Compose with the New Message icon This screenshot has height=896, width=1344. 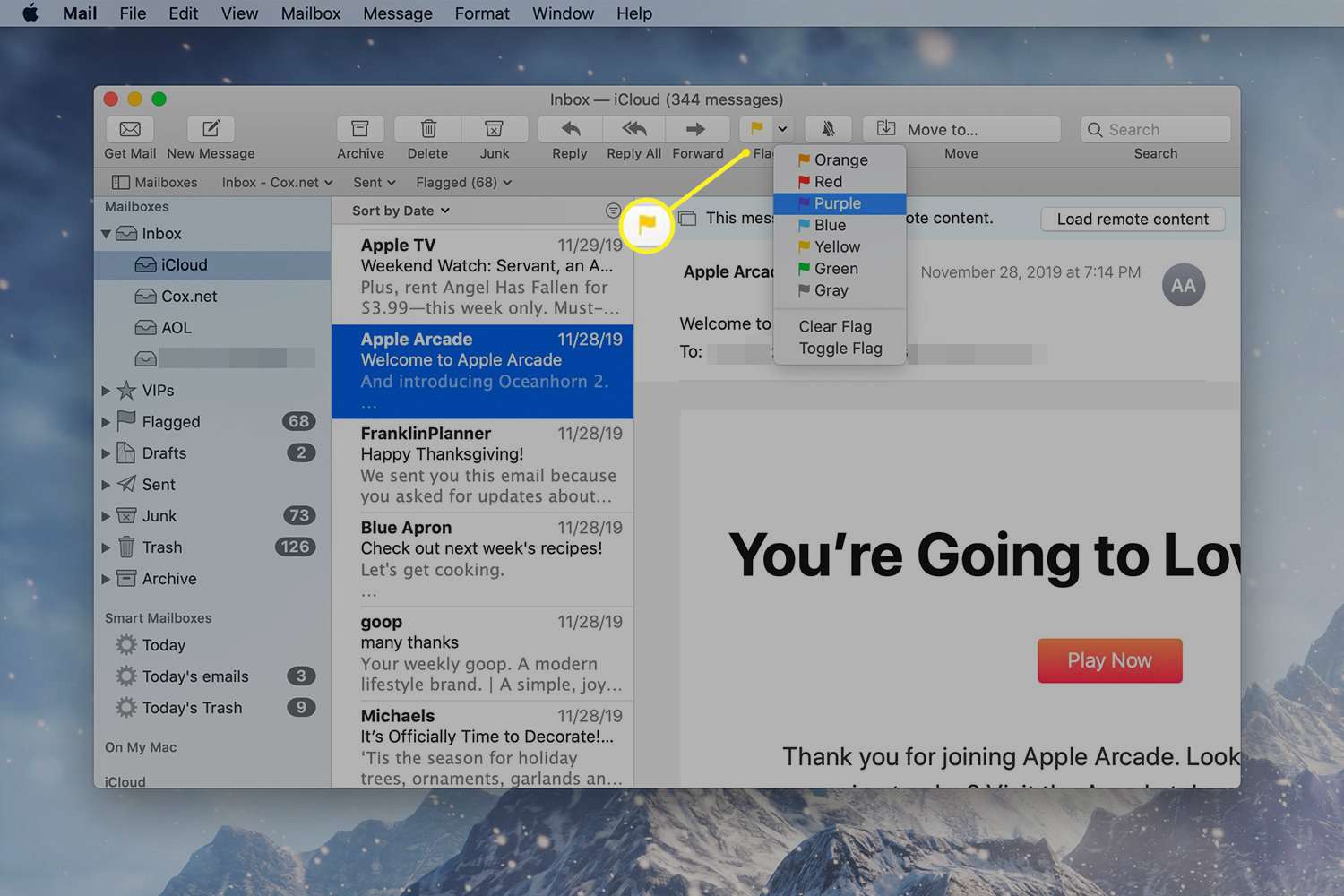[x=211, y=129]
